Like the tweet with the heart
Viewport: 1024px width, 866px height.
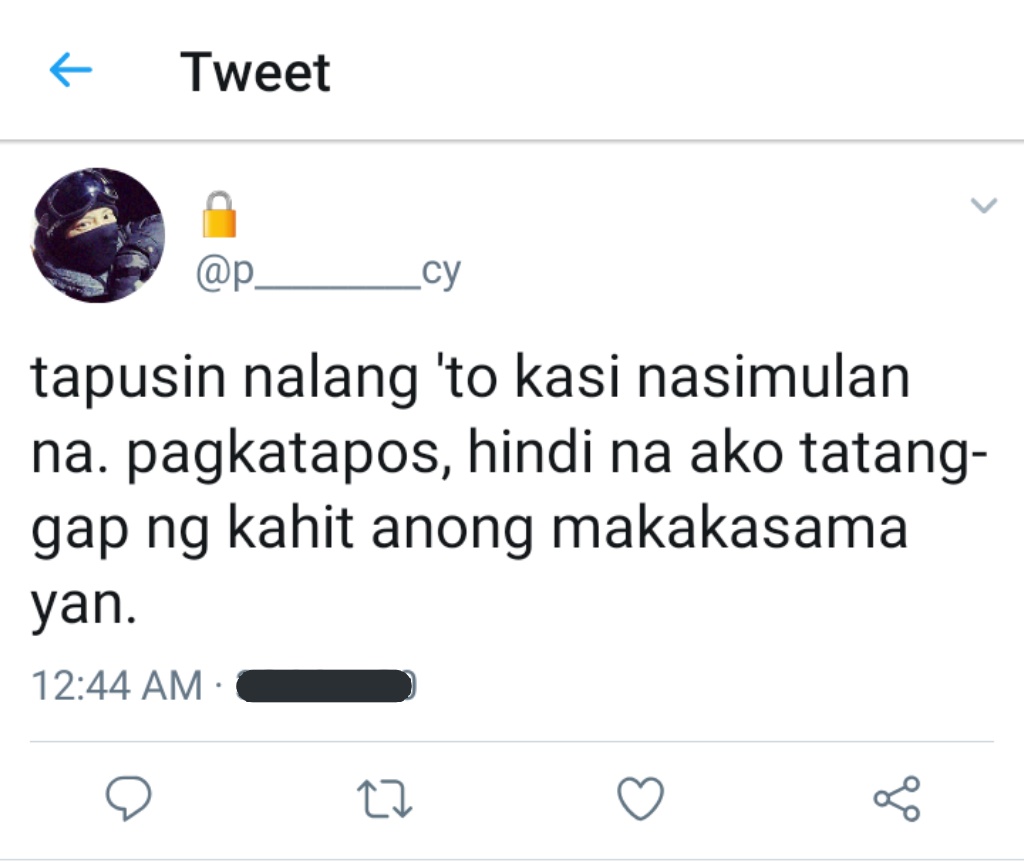(641, 798)
